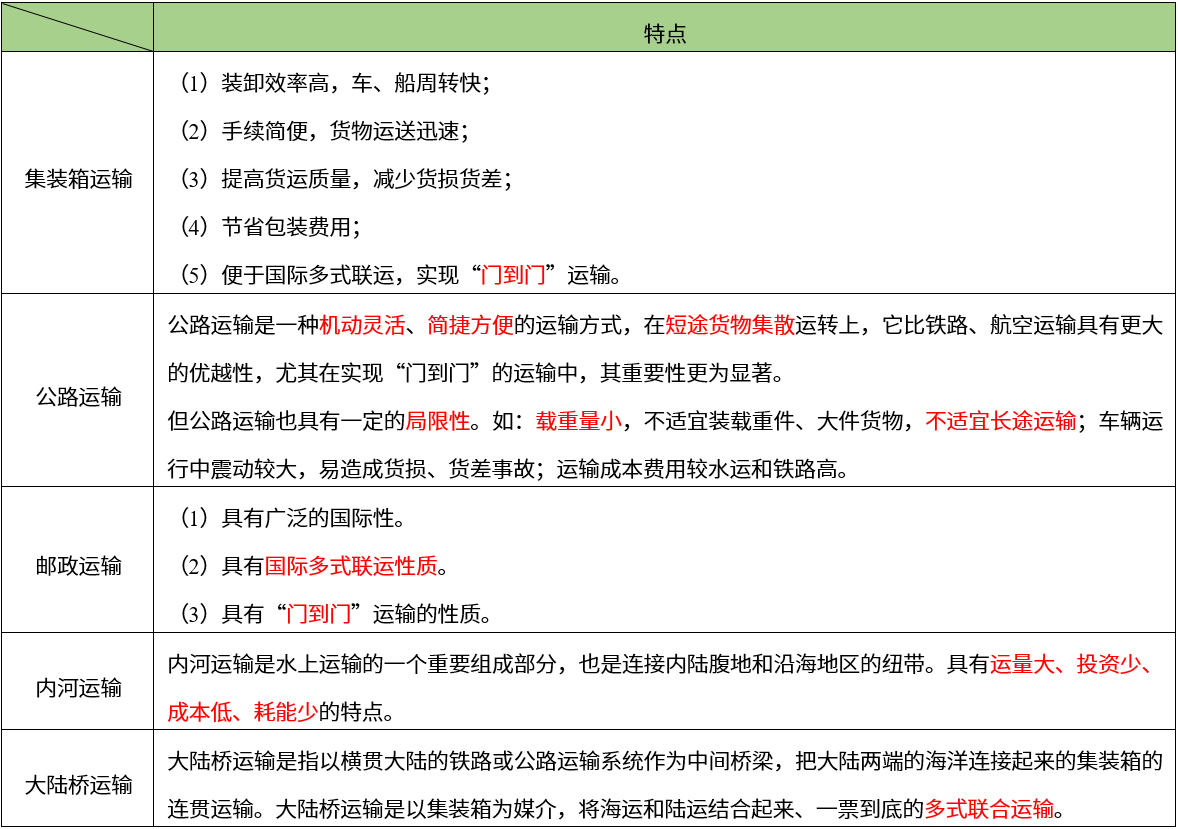1178x829 pixels.
Task: Click red text '门到门' in container row
Action: [x=513, y=274]
